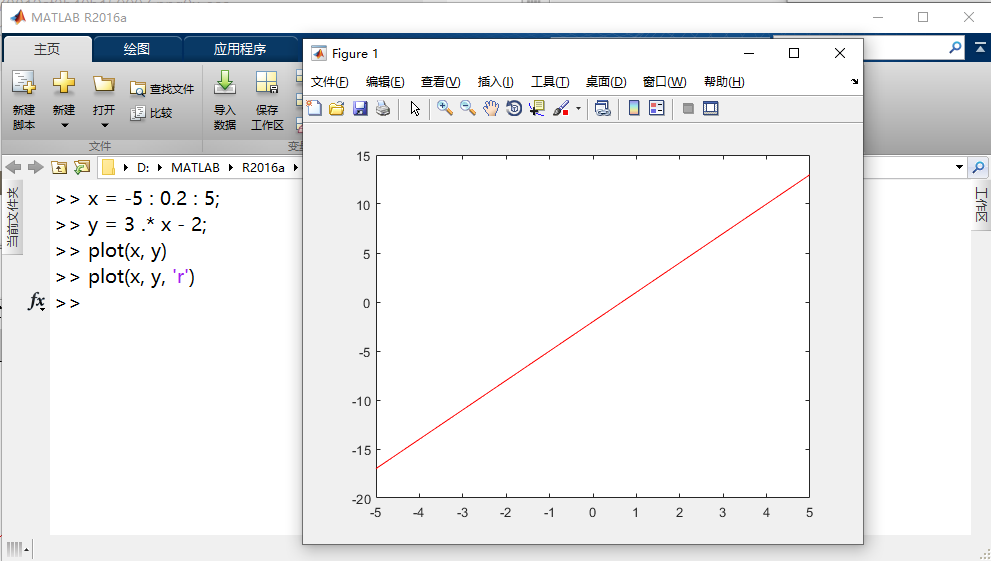Screen dimensions: 991x561
Task: Click the Link Plot icon
Action: pos(603,109)
